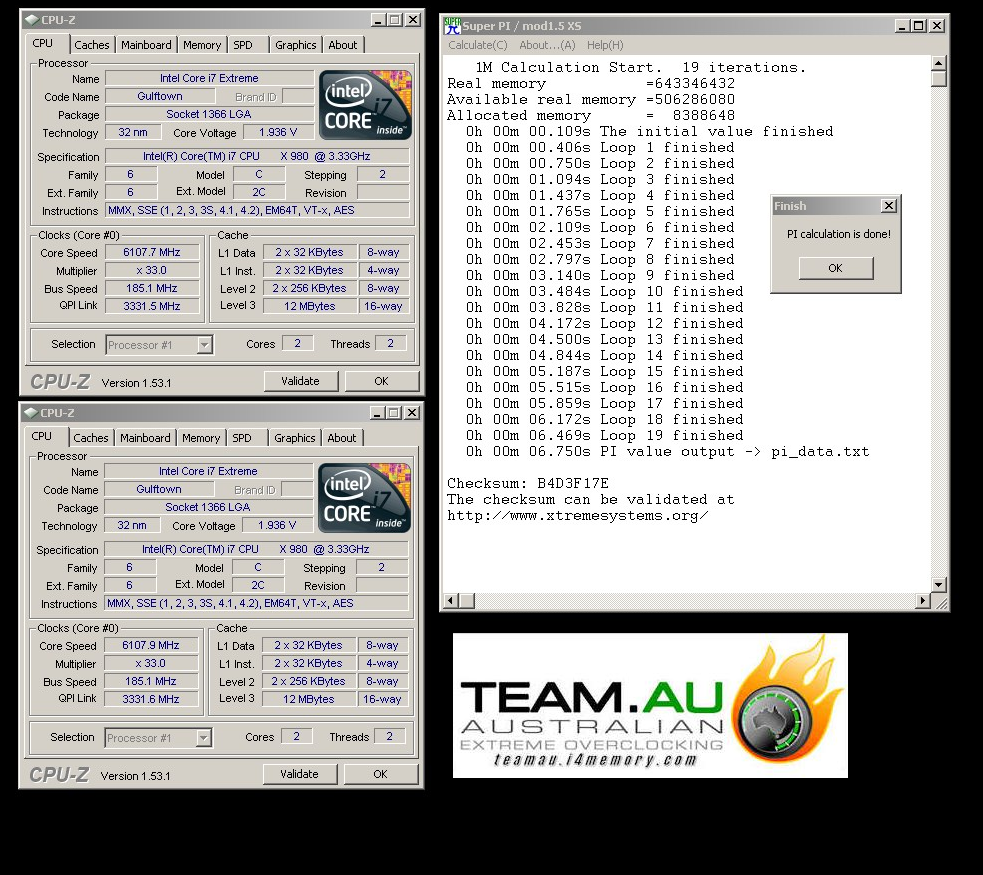Open About tab in bottom CPU-Z window
The height and width of the screenshot is (875, 983).
coord(342,438)
